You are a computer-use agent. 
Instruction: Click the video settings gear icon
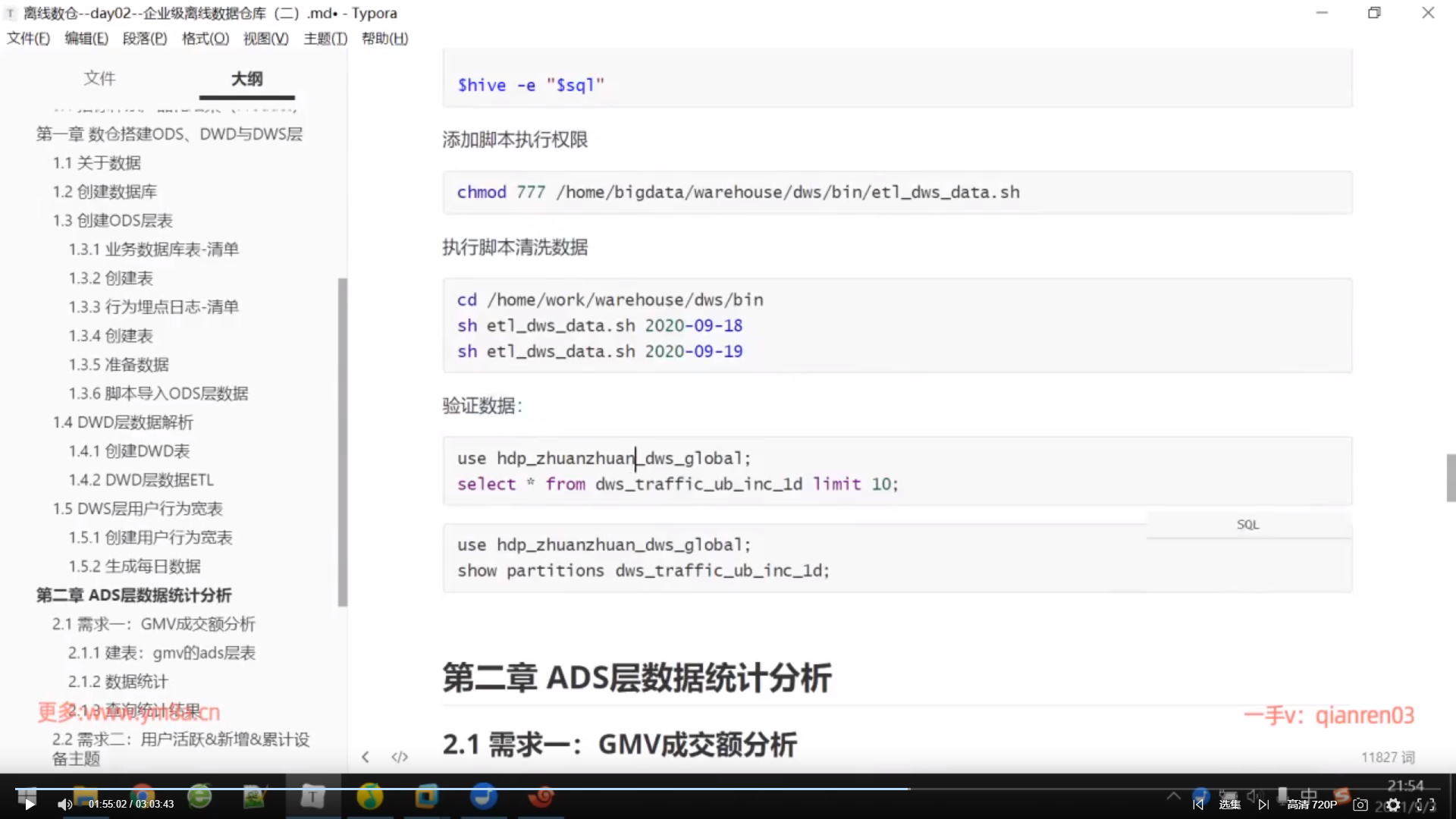point(1393,805)
